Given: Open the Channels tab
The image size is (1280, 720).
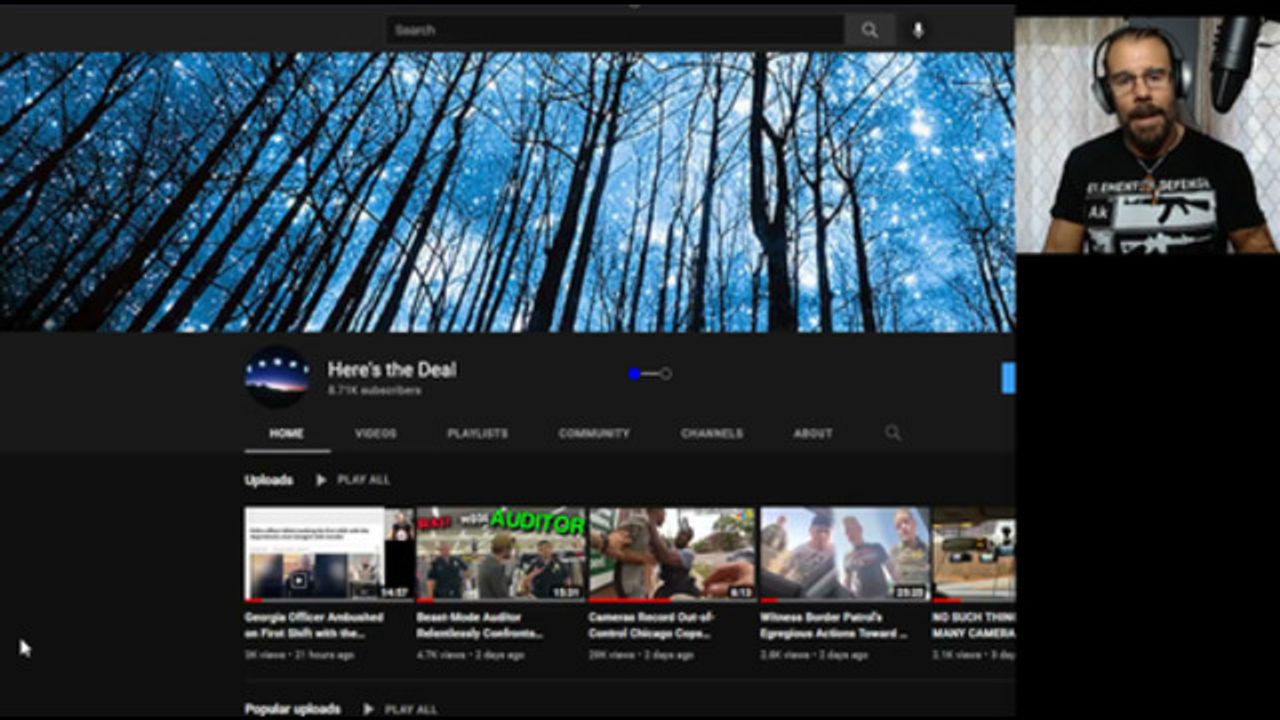Looking at the screenshot, I should point(712,433).
